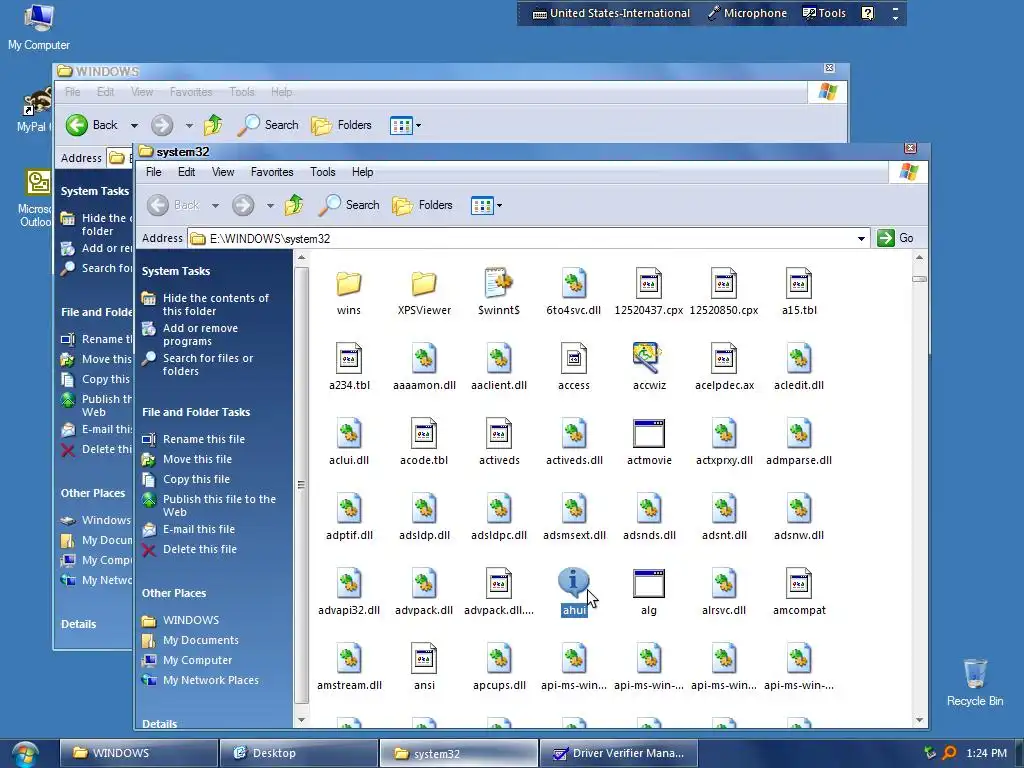The width and height of the screenshot is (1024, 768).
Task: Click Windows Start button
Action: (25, 754)
